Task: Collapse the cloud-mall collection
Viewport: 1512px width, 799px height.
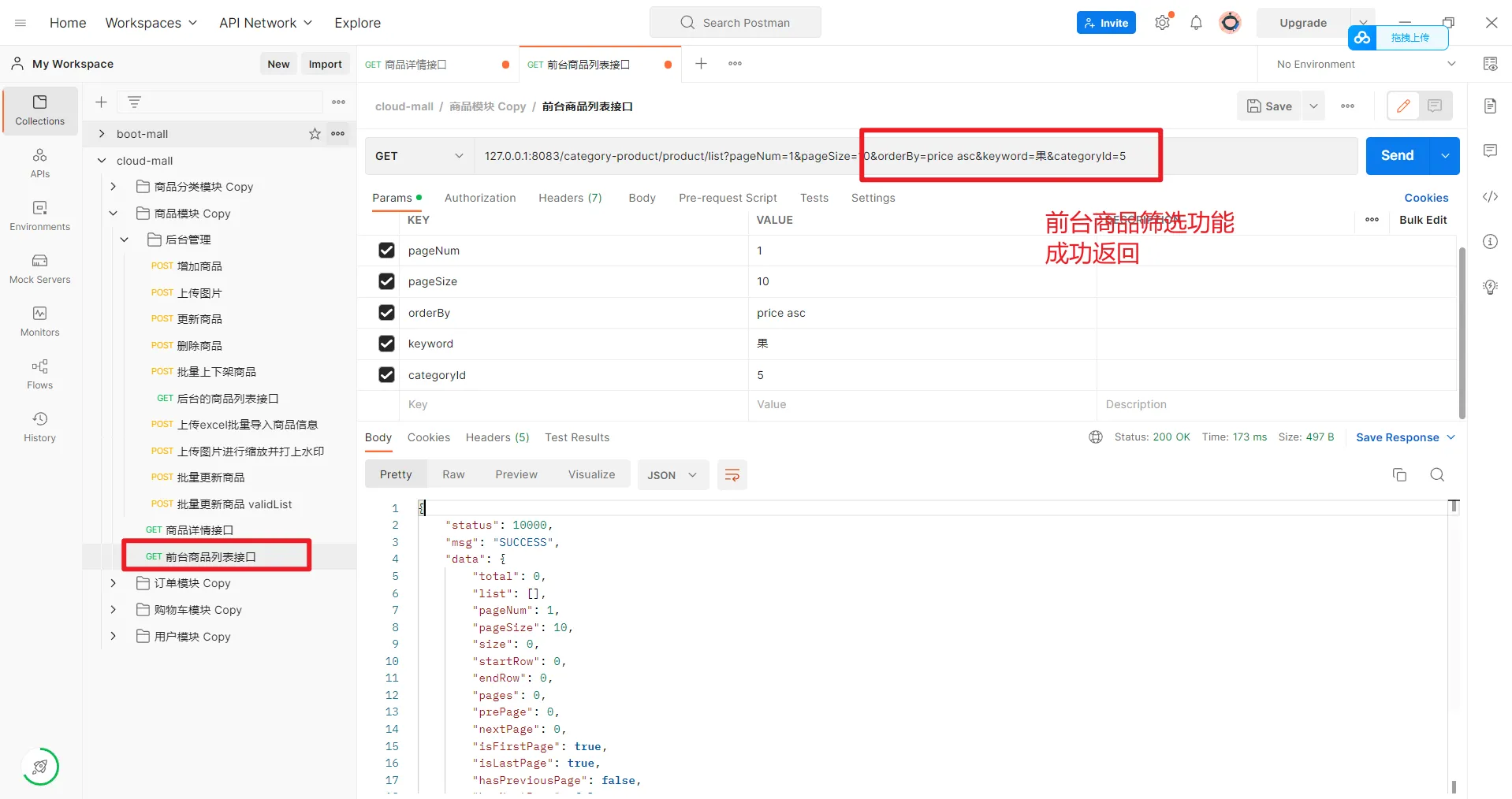Action: pos(102,161)
